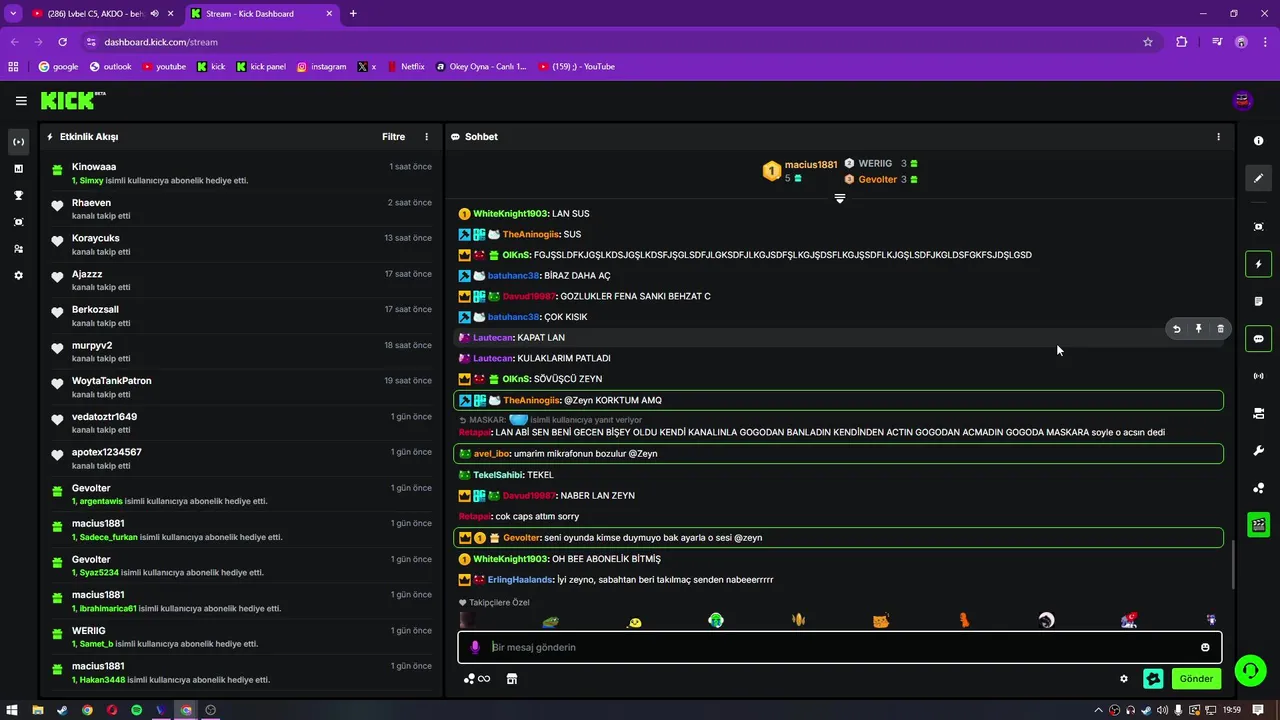Image resolution: width=1280 pixels, height=720 pixels.
Task: Select Koraycuks follow entry
Action: coord(242,245)
